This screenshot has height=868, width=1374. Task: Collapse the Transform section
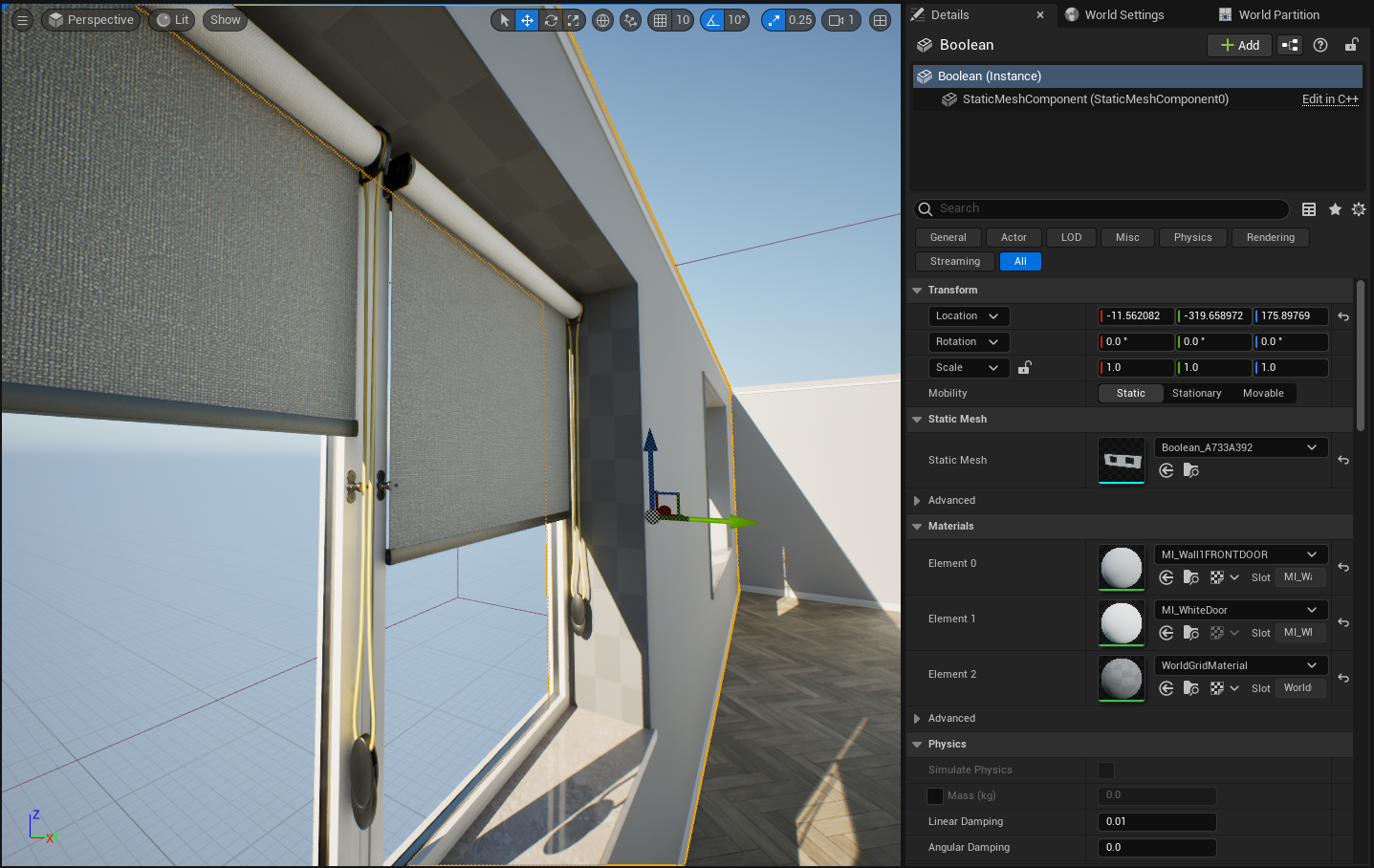point(918,291)
